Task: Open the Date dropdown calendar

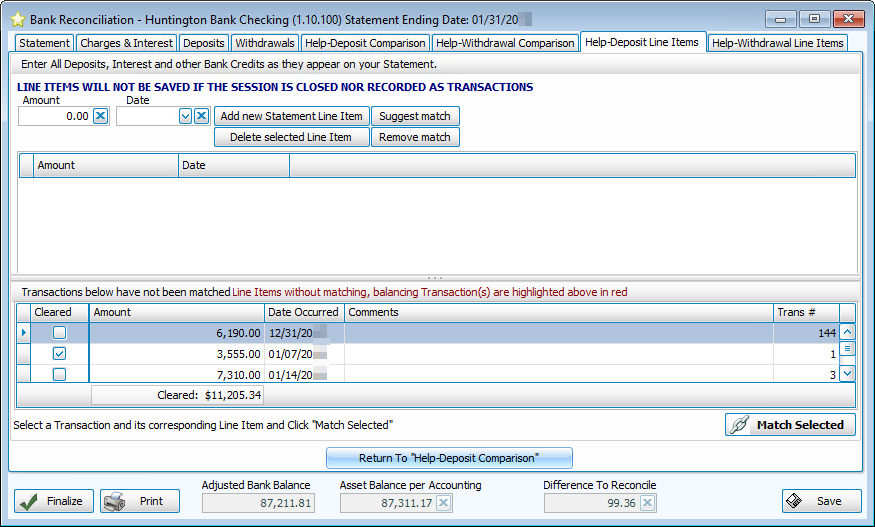Action: tap(185, 116)
